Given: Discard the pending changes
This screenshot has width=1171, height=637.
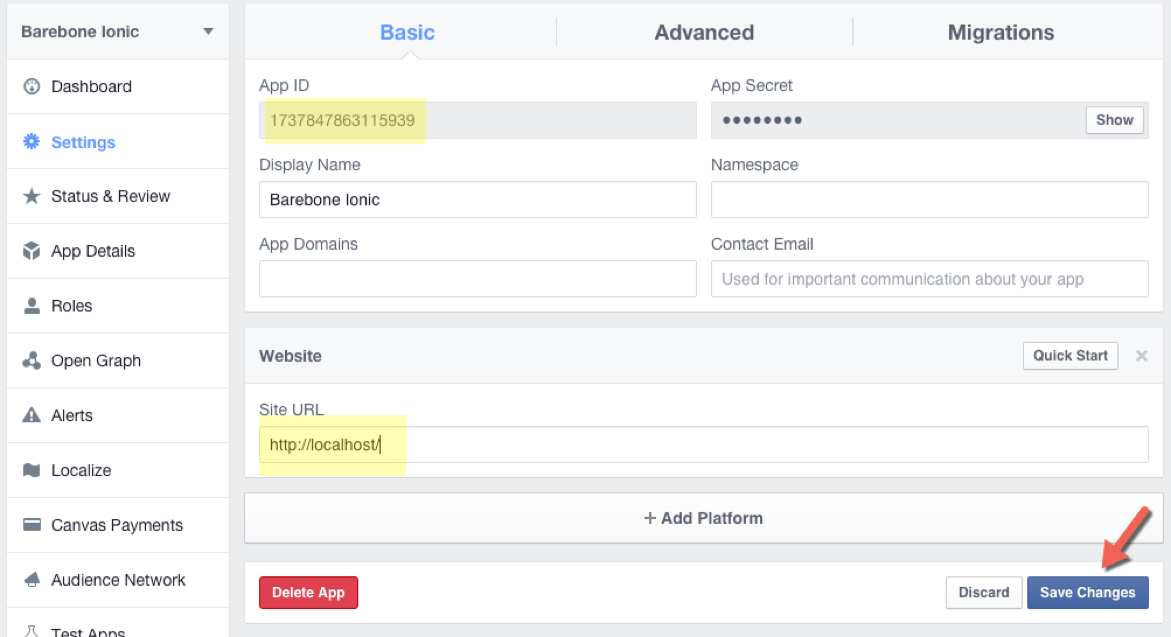Looking at the screenshot, I should pos(984,592).
